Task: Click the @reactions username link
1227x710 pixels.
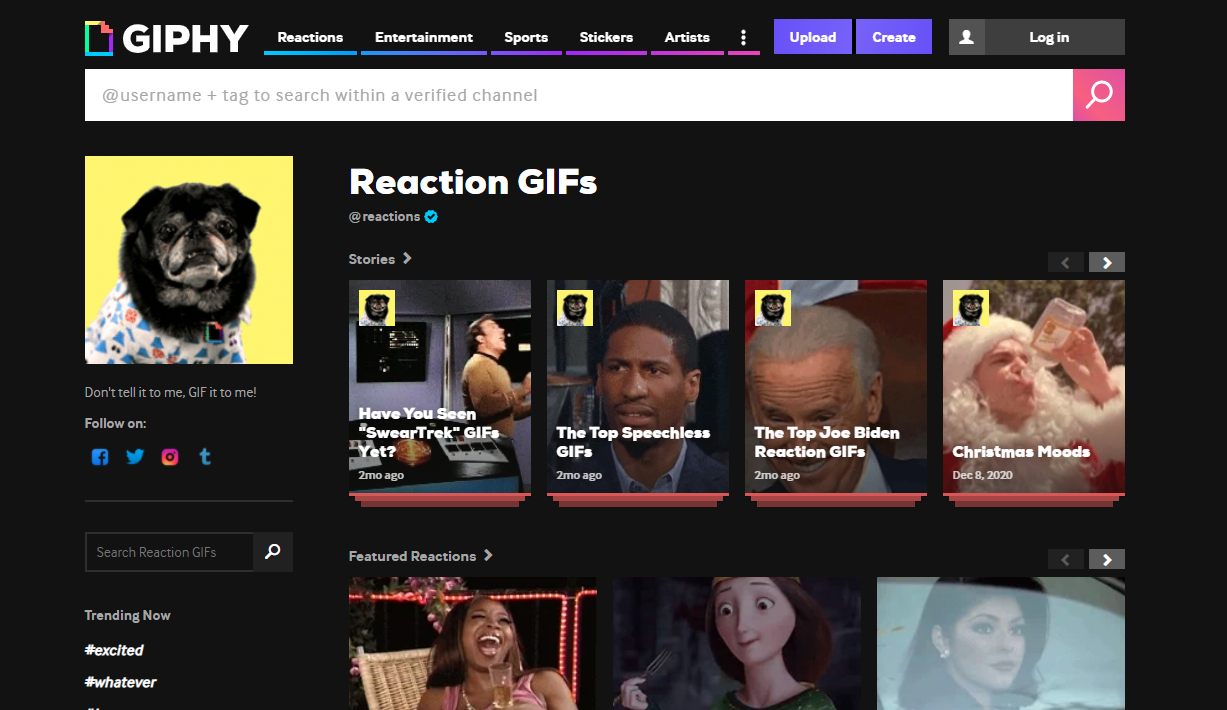Action: coord(384,216)
